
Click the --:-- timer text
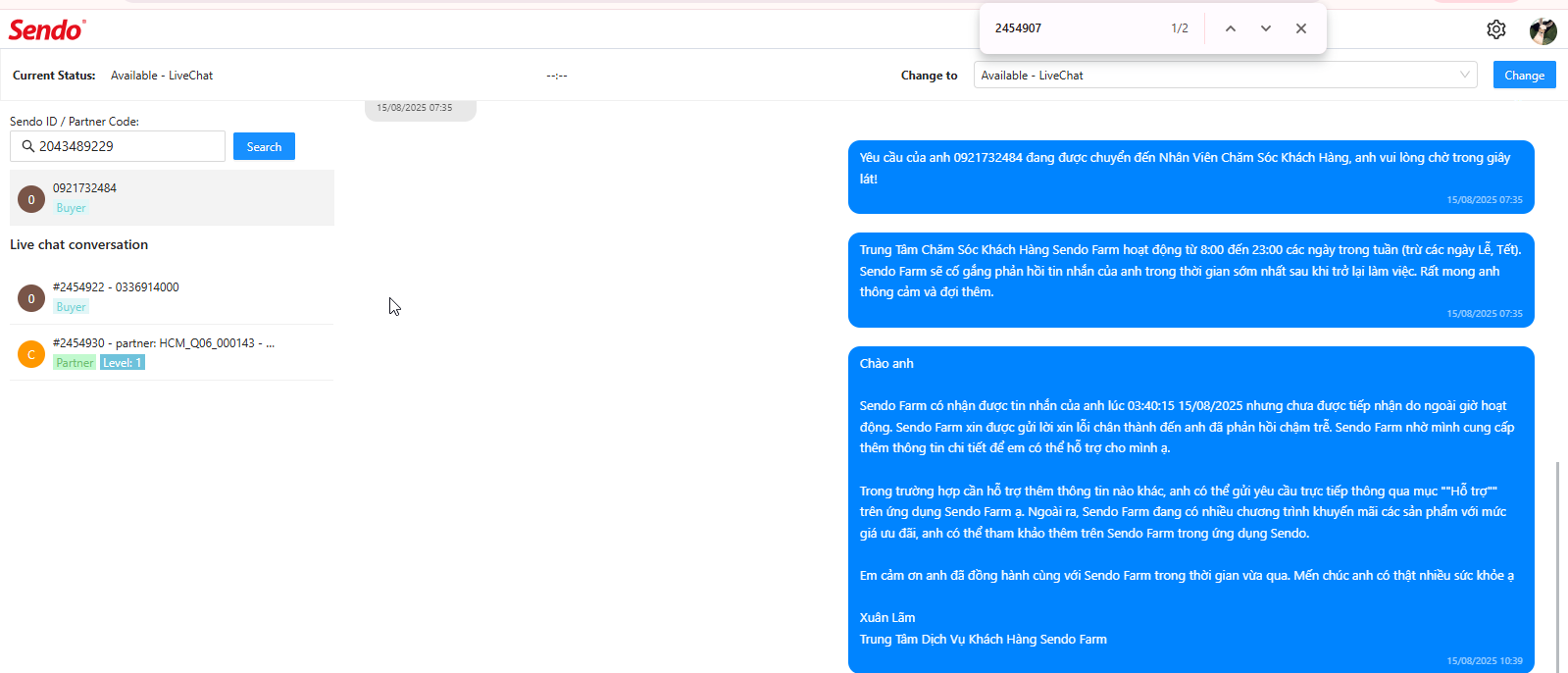[557, 76]
